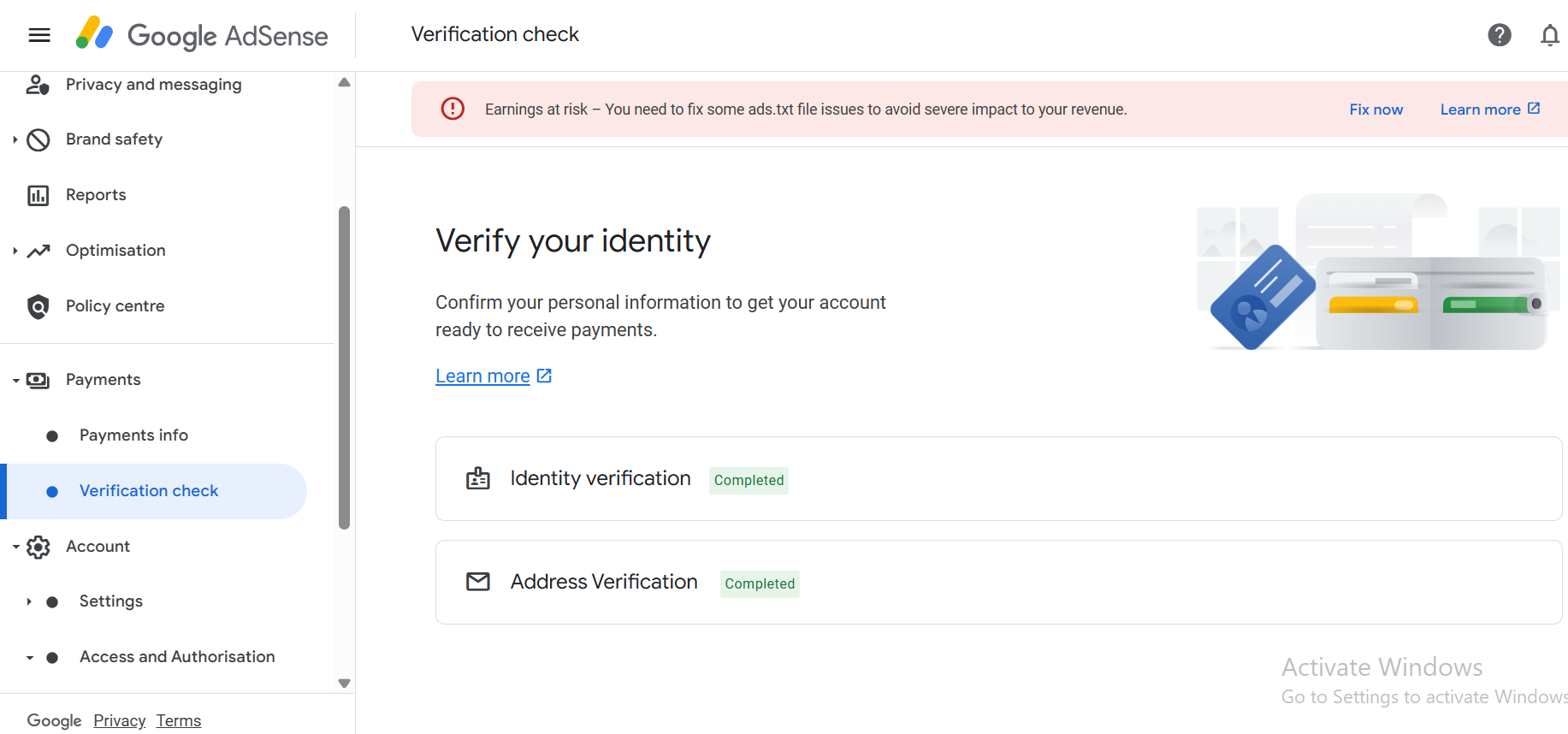Expand the Brand safety section arrow
This screenshot has height=734, width=1568.
point(15,139)
